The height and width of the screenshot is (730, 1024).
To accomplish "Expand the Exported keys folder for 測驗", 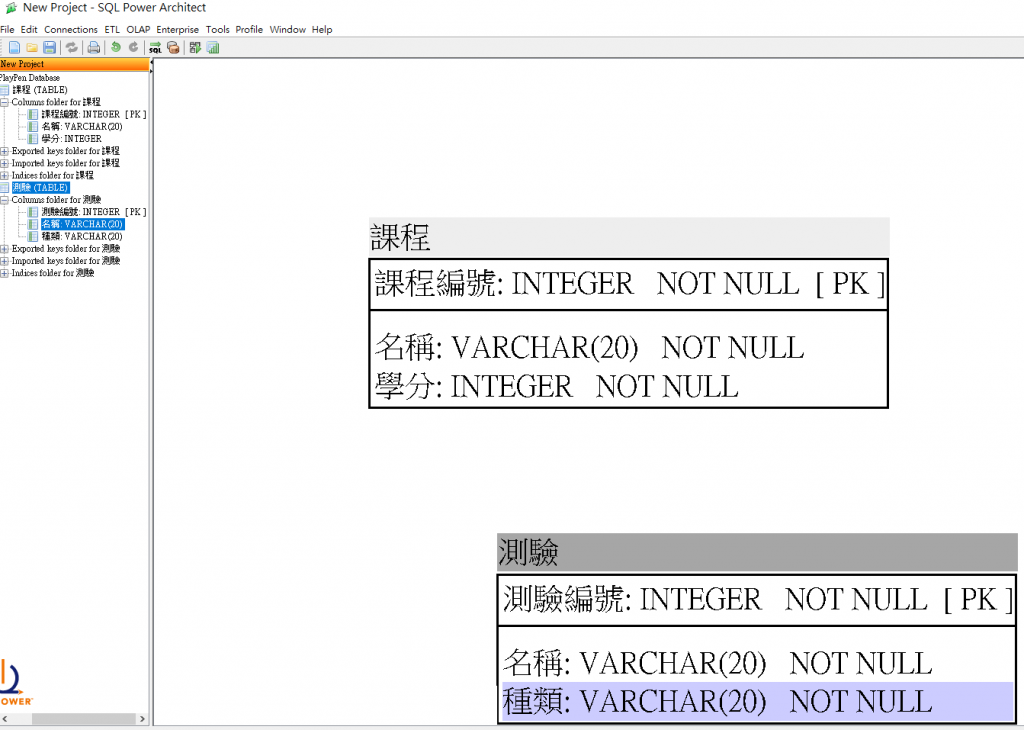I will point(4,249).
